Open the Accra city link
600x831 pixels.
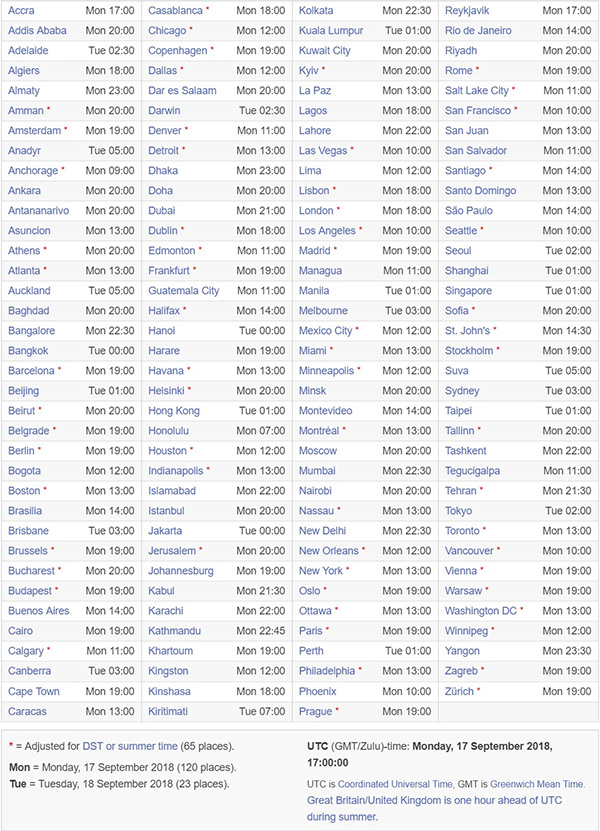click(21, 11)
